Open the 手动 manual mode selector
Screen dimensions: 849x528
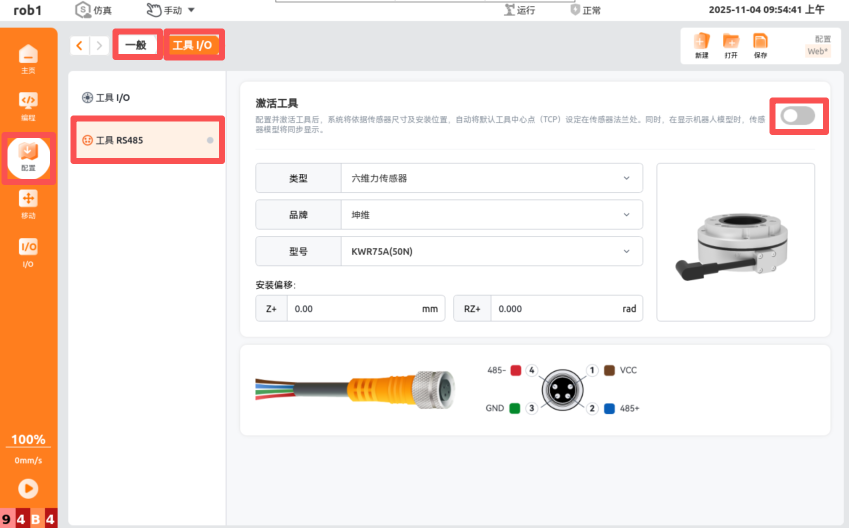(x=170, y=10)
